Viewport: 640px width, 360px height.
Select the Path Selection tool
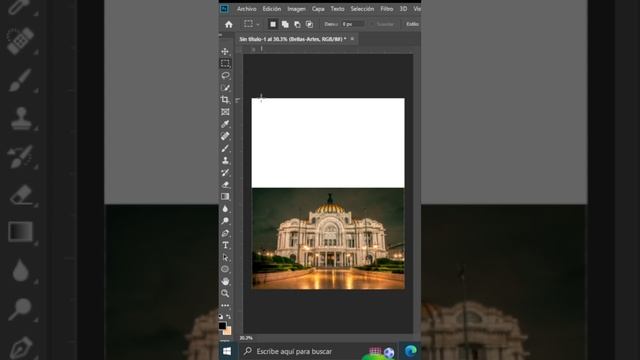click(225, 257)
